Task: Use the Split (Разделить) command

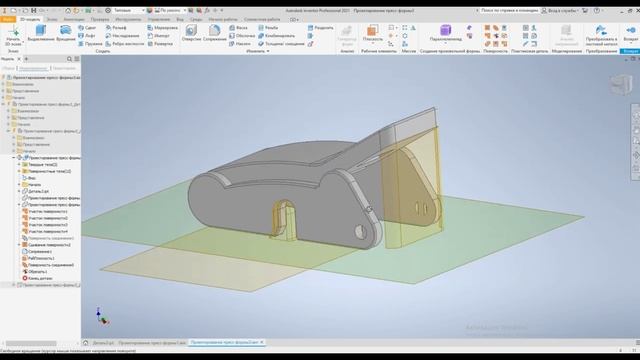Action: tap(320, 28)
